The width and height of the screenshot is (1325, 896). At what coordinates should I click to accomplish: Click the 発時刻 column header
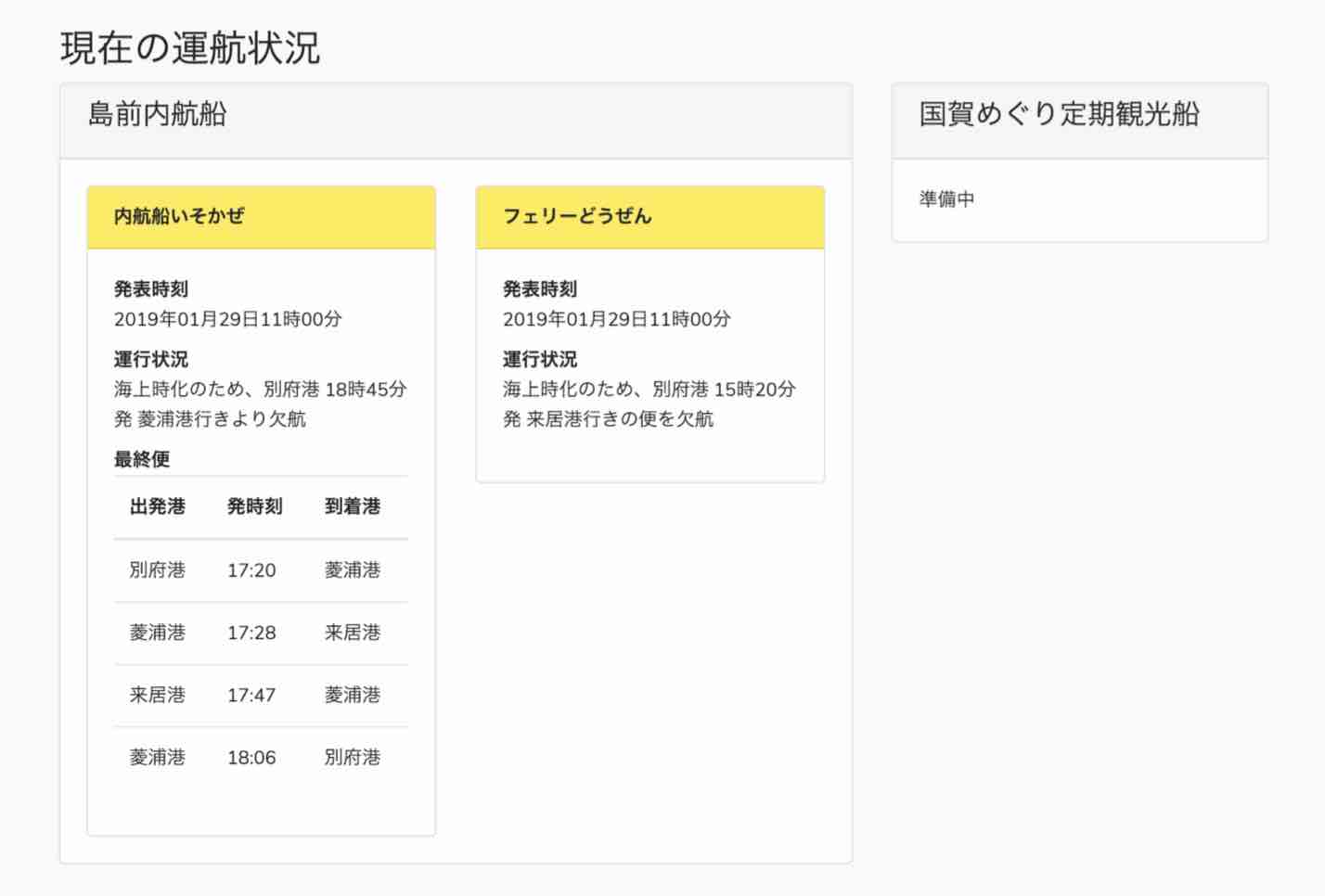pos(254,506)
